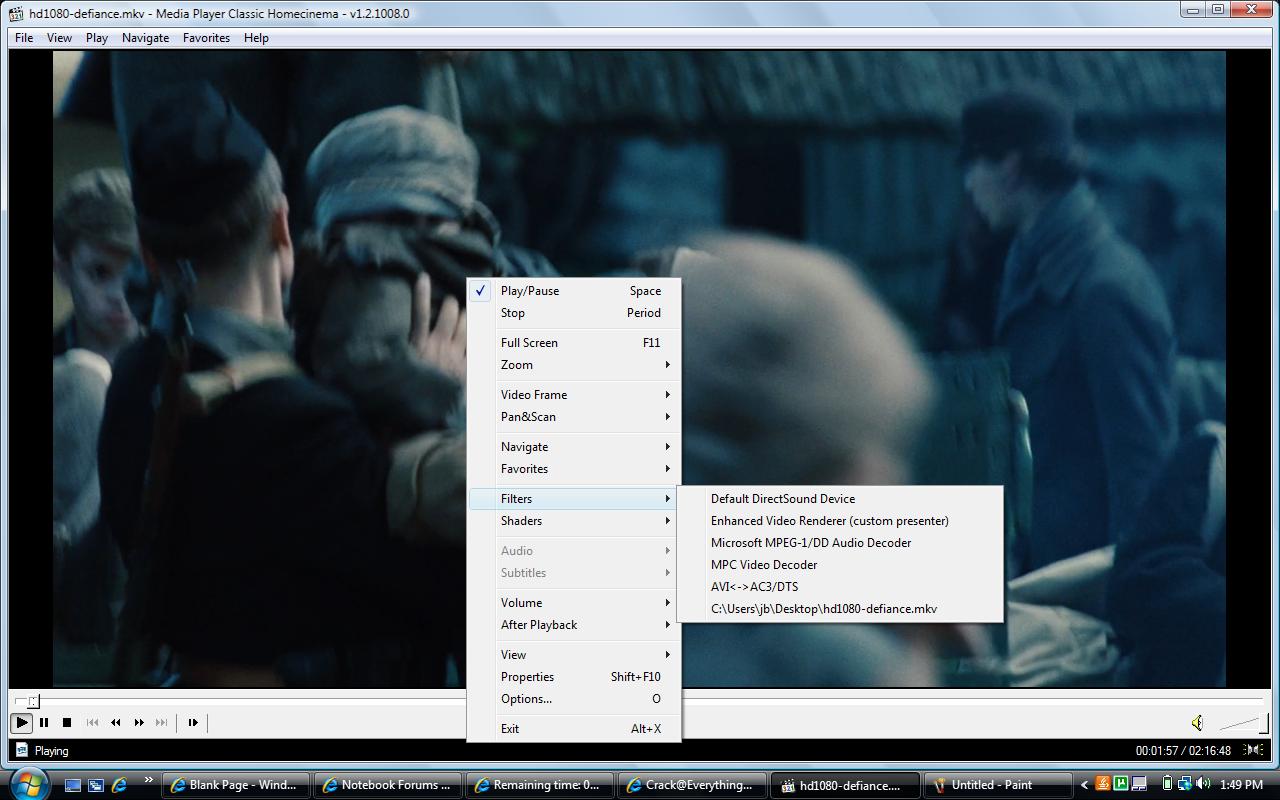Launch Internet Explorer from Quick Launch
This screenshot has width=1280, height=800.
click(x=119, y=785)
